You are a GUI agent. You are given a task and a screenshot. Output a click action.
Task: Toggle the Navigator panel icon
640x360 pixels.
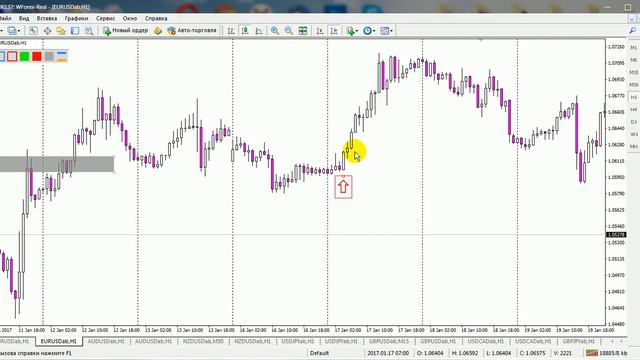tap(61, 31)
